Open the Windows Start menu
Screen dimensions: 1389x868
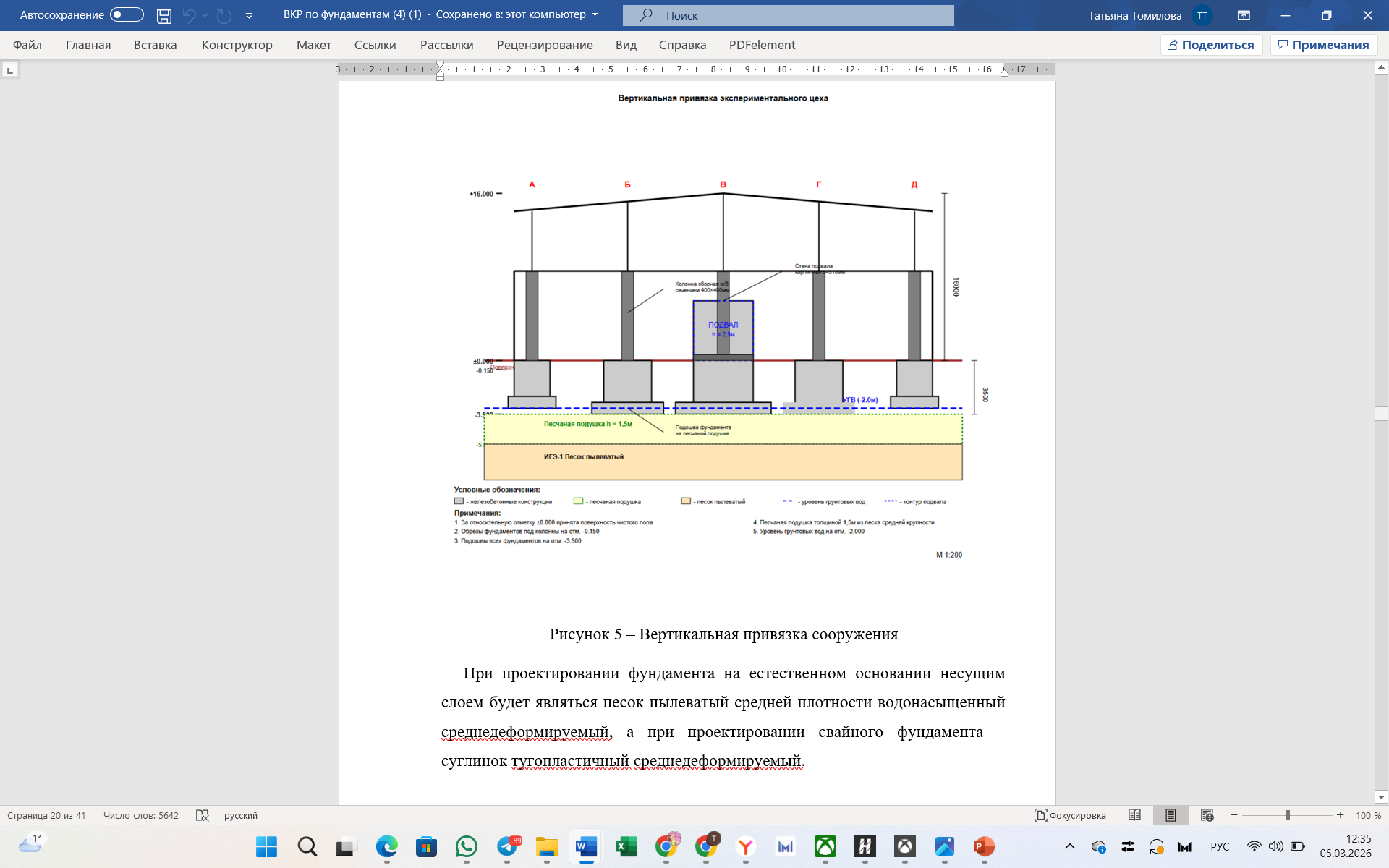(x=266, y=846)
